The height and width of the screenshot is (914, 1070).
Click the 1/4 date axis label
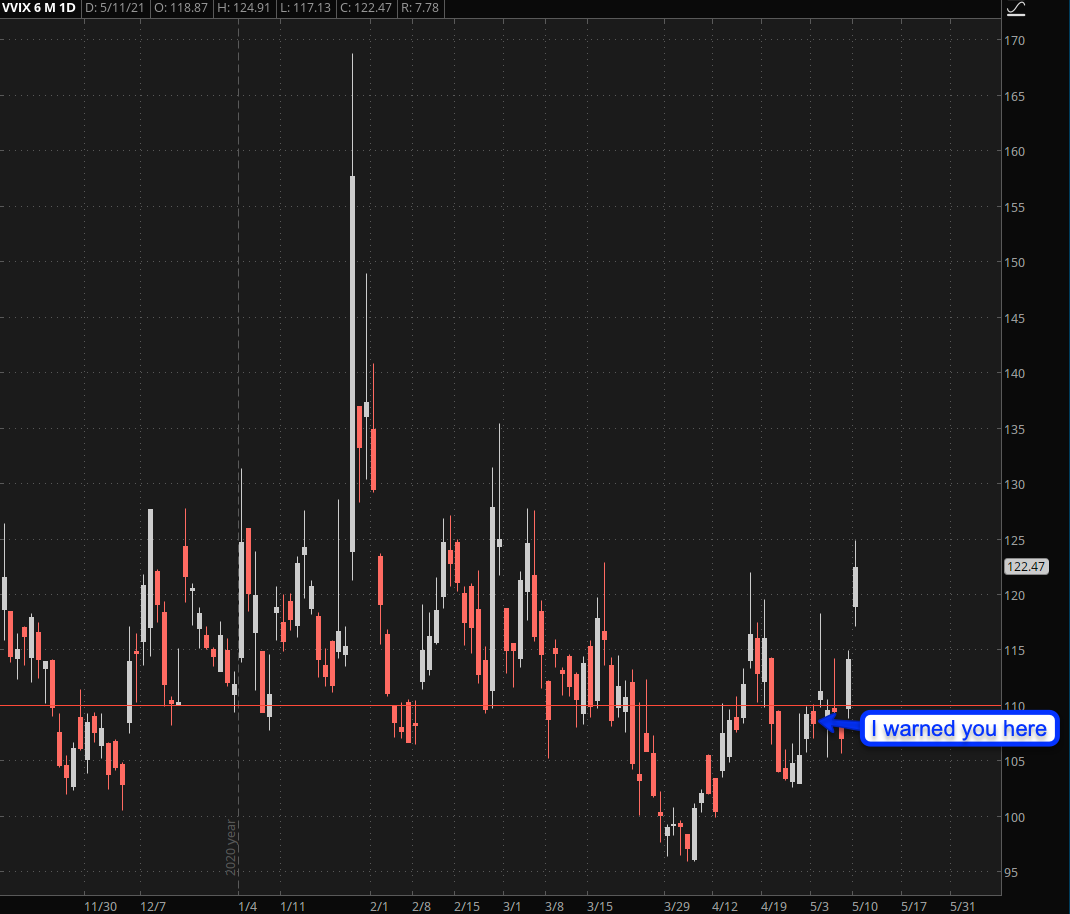pyautogui.click(x=248, y=906)
